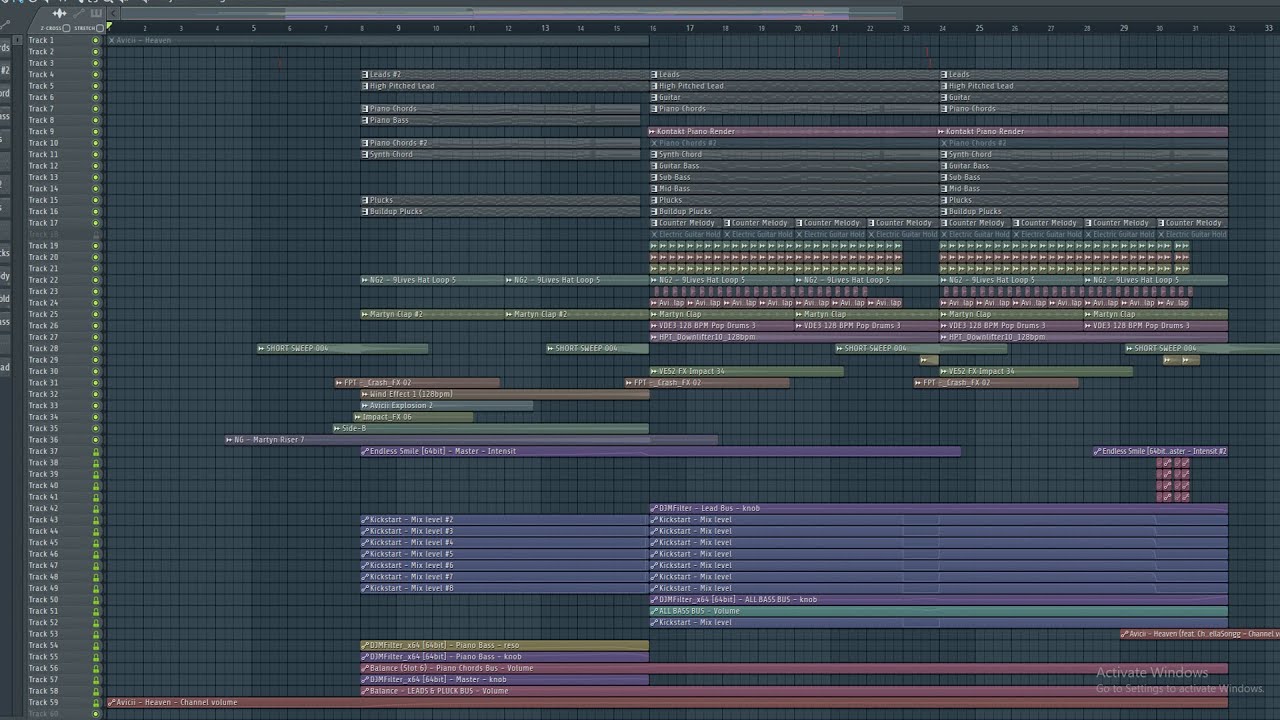This screenshot has height=720, width=1280.
Task: Click the horizontal scrollbar overview at the top
Action: coord(511,13)
